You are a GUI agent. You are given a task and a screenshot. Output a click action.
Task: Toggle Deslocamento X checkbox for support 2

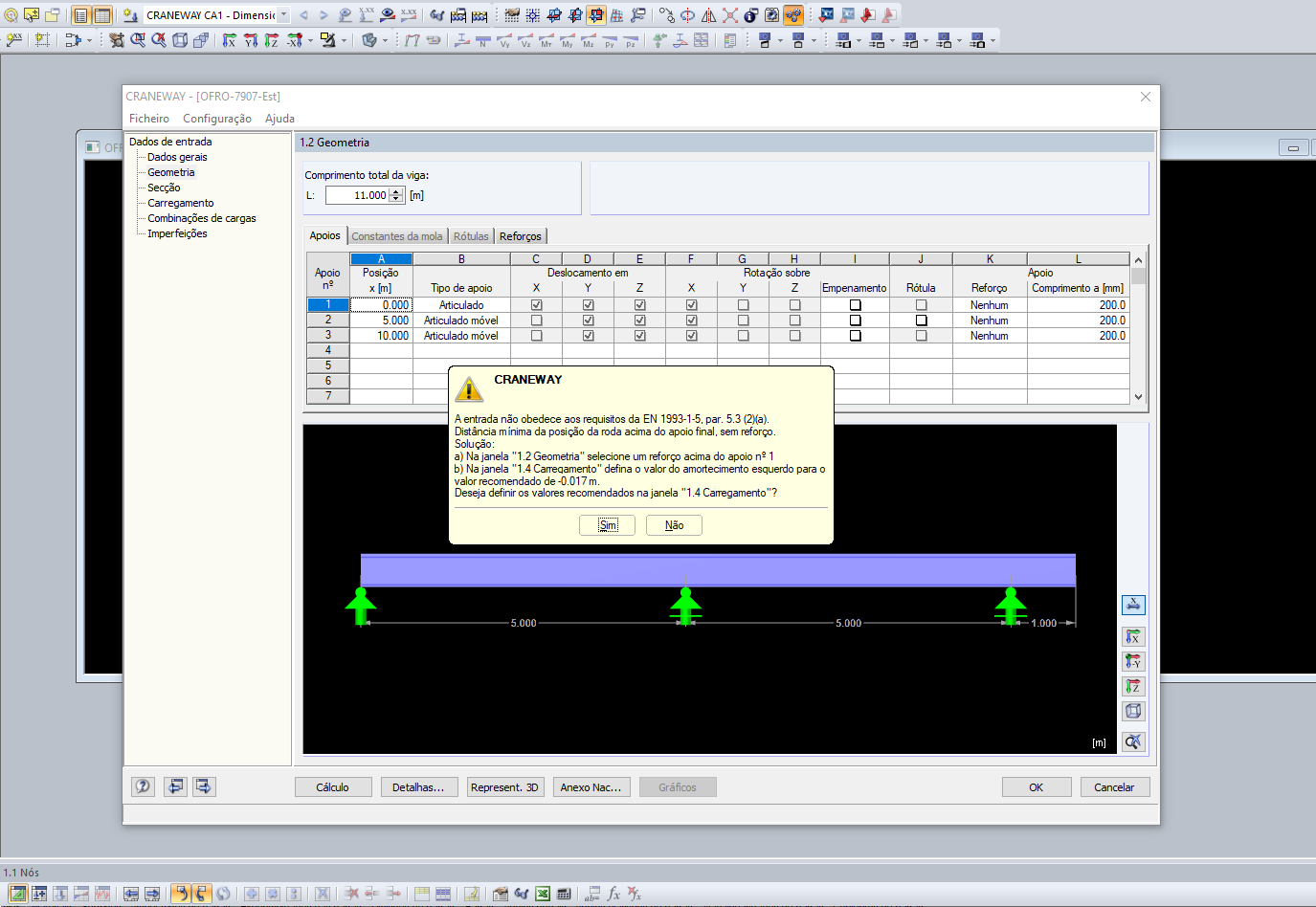click(x=536, y=321)
